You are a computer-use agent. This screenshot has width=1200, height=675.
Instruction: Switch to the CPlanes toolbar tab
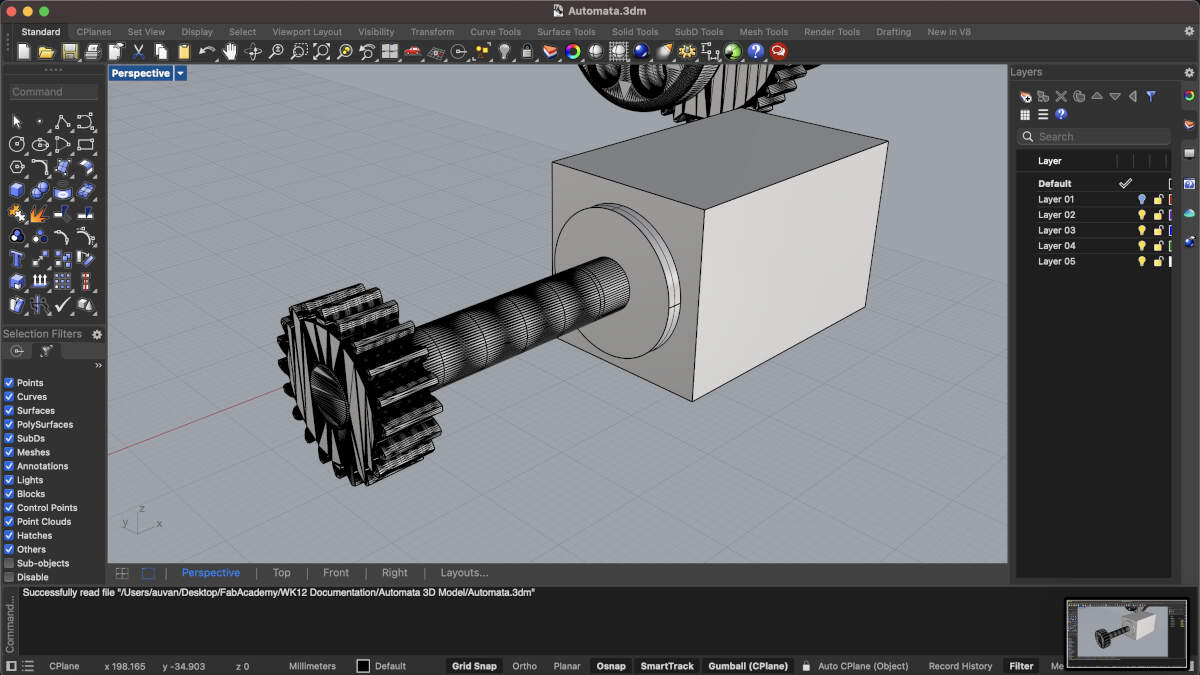pos(94,32)
